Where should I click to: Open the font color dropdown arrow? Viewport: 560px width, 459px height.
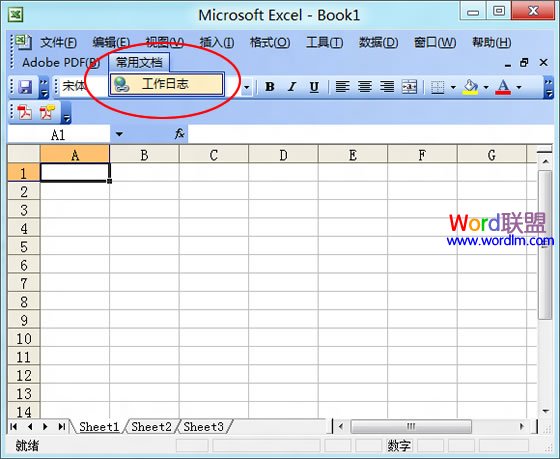pyautogui.click(x=519, y=87)
